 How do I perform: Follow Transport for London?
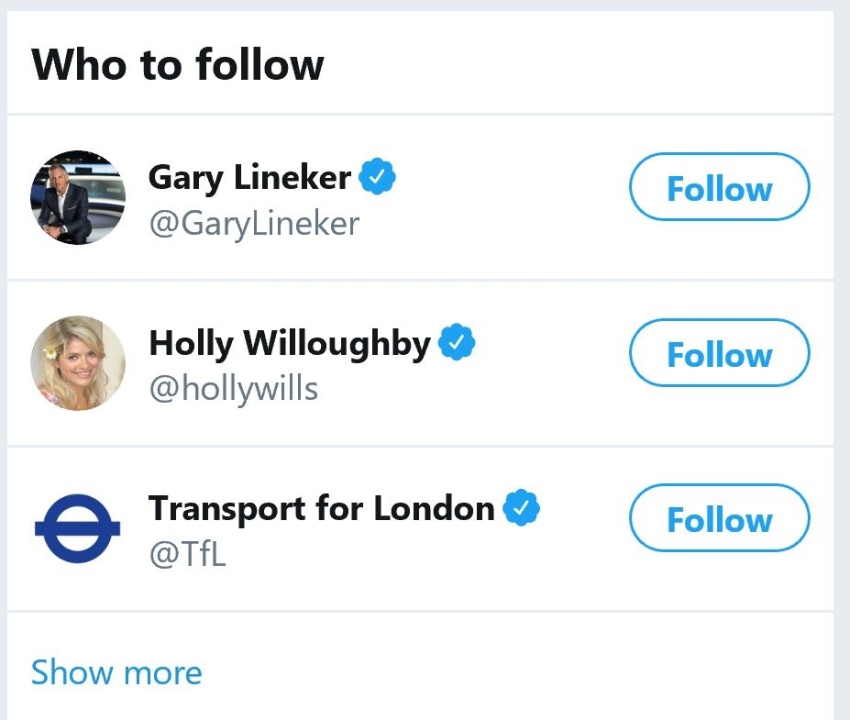[719, 518]
